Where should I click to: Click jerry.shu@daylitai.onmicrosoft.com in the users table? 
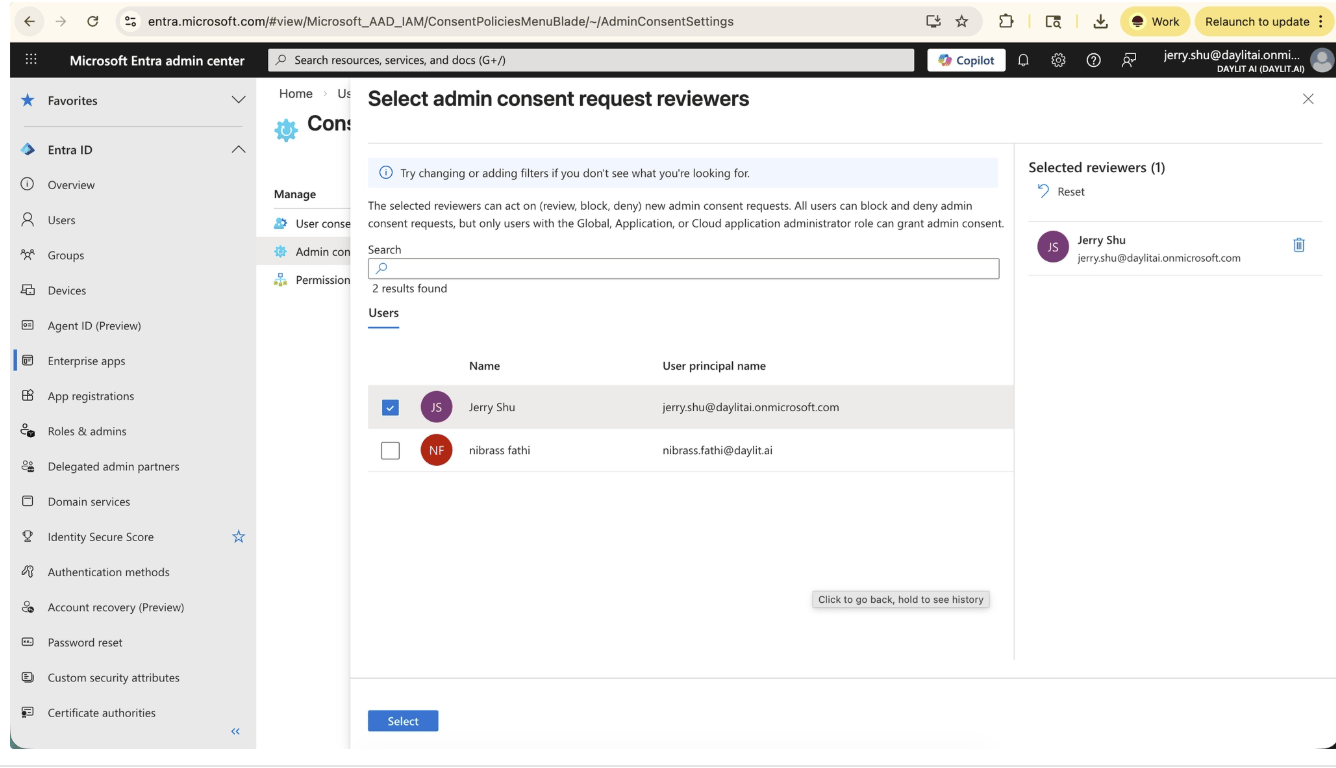coord(750,408)
